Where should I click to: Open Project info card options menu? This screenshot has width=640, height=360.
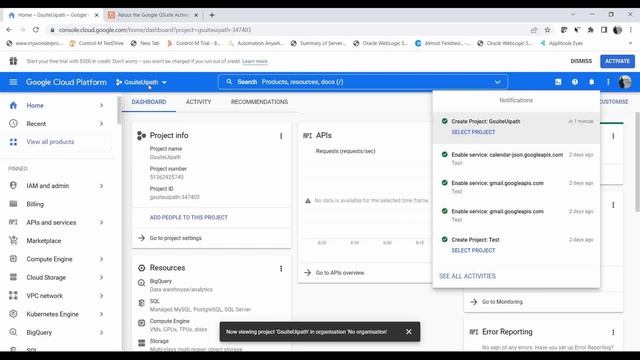tap(281, 136)
